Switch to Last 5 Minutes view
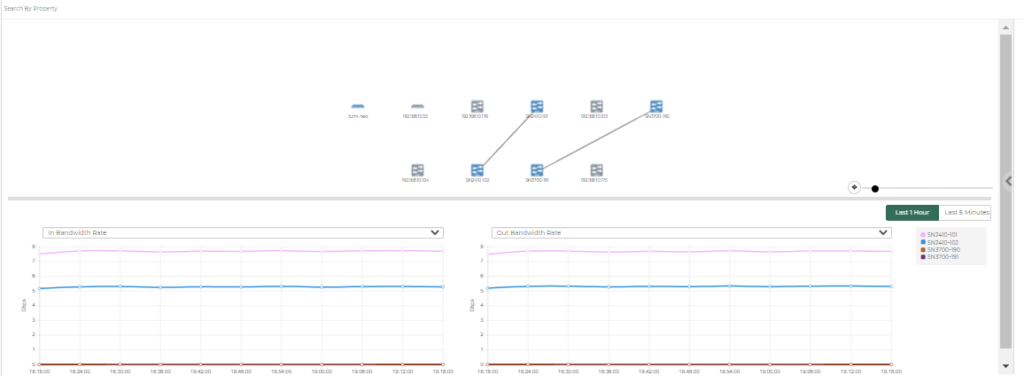The image size is (1024, 376). [965, 213]
